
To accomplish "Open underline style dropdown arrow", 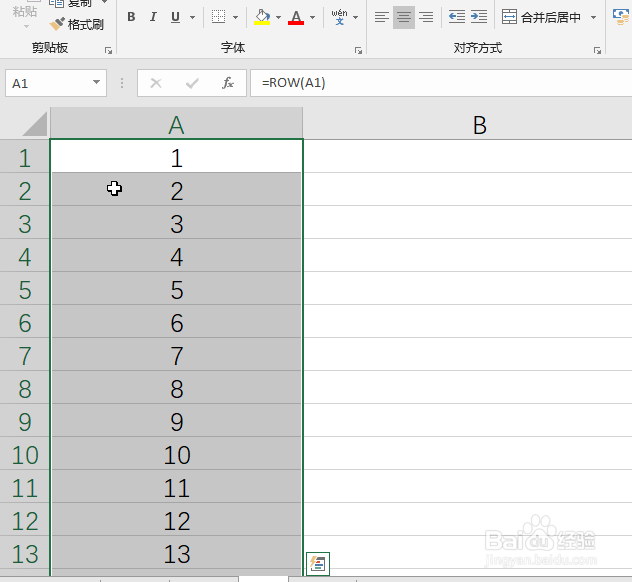I will pos(192,17).
